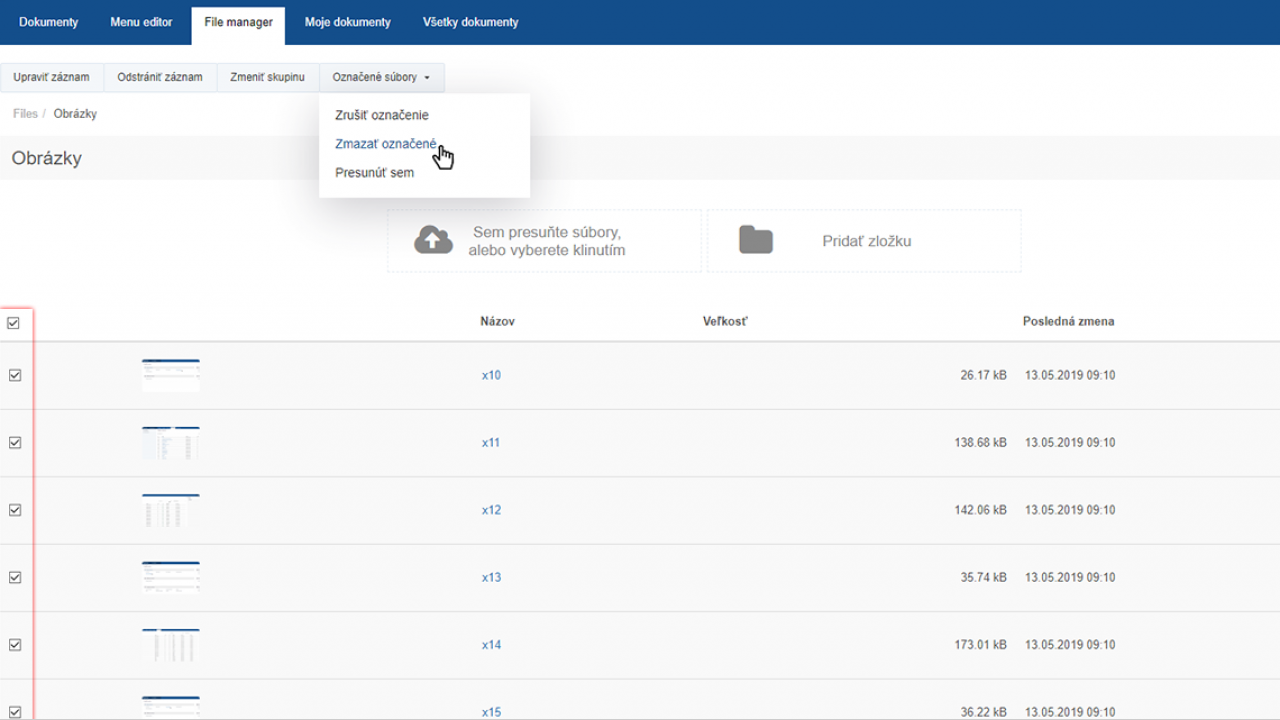
Task: Open the Všetky dokumenty tab
Action: point(470,22)
